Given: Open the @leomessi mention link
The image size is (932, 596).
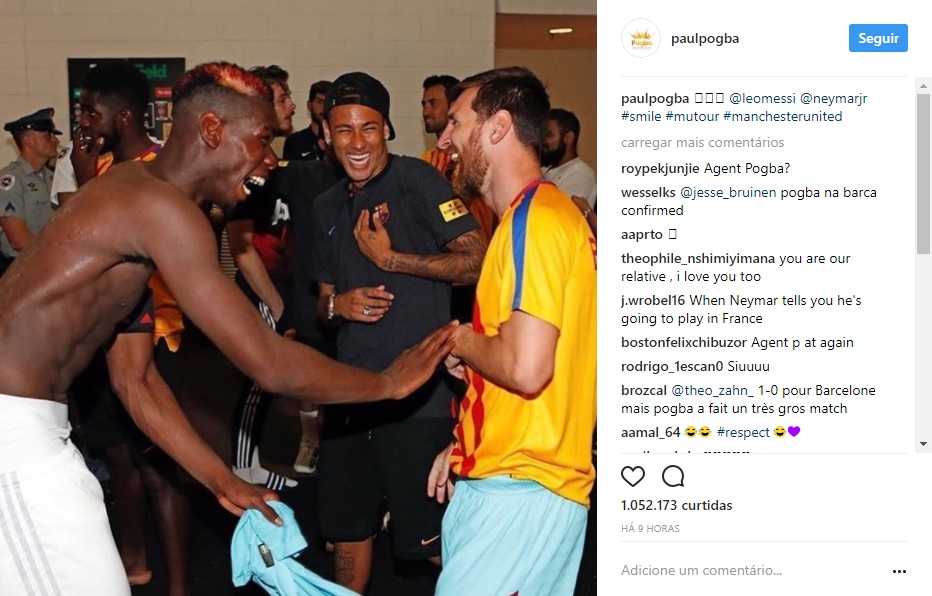Looking at the screenshot, I should 763,99.
